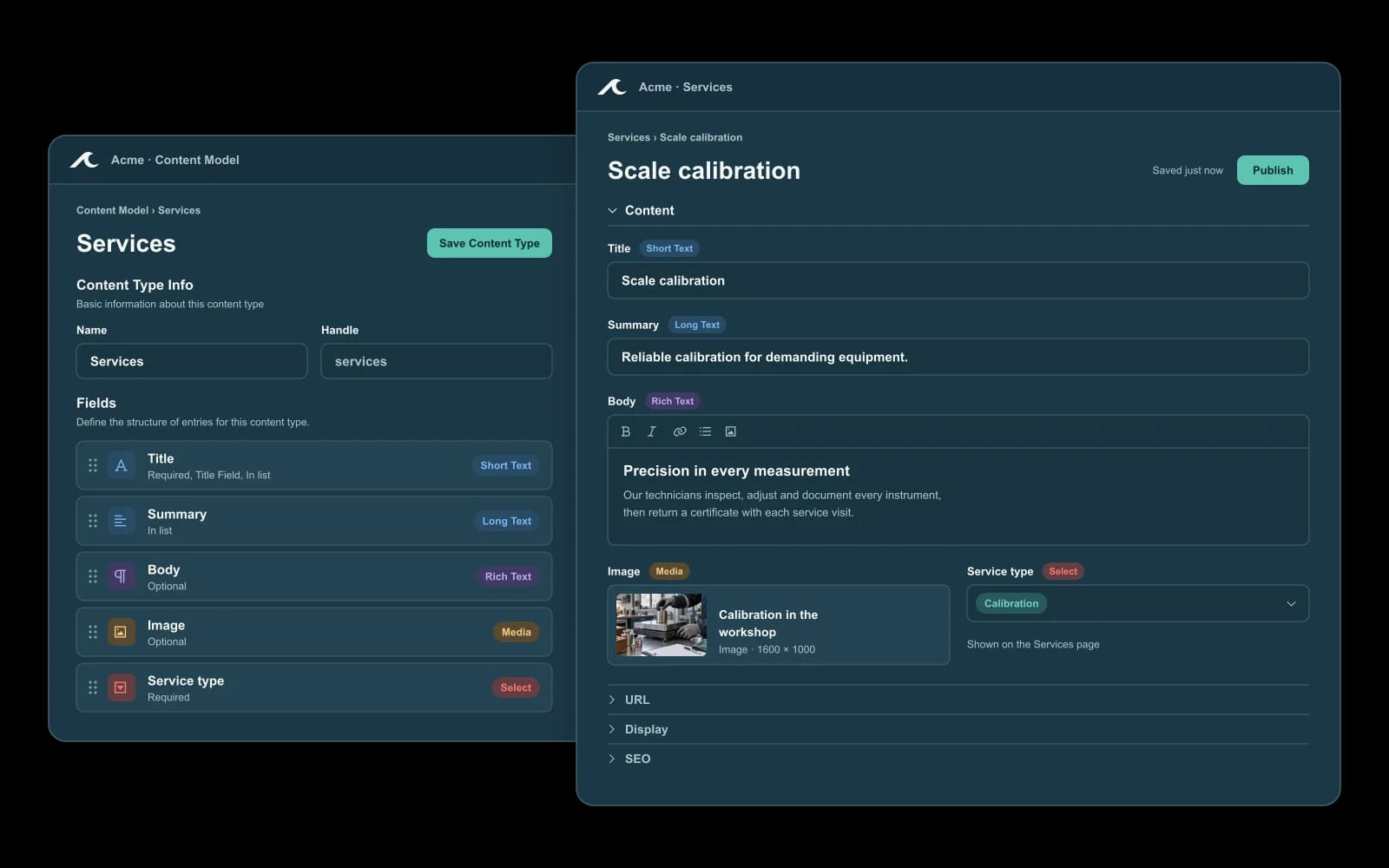Click the Summary input field
The width and height of the screenshot is (1389, 868).
coord(958,357)
